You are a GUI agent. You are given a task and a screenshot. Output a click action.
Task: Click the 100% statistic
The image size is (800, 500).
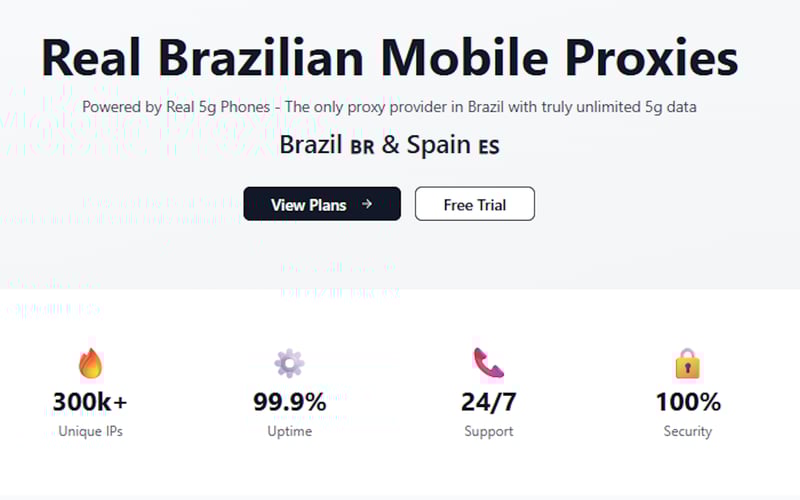(688, 402)
